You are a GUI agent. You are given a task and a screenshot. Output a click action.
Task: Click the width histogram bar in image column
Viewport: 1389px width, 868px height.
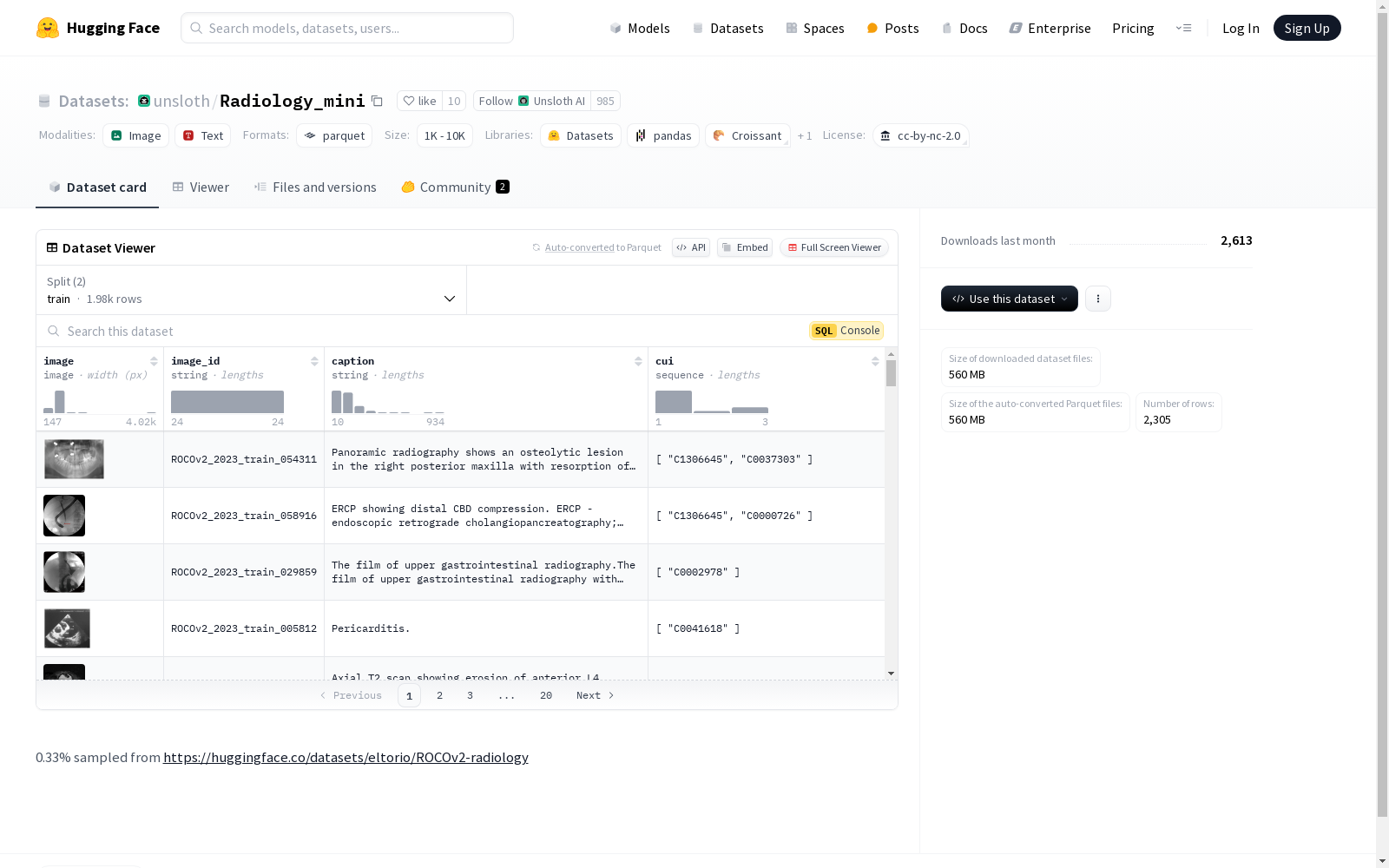[x=60, y=402]
